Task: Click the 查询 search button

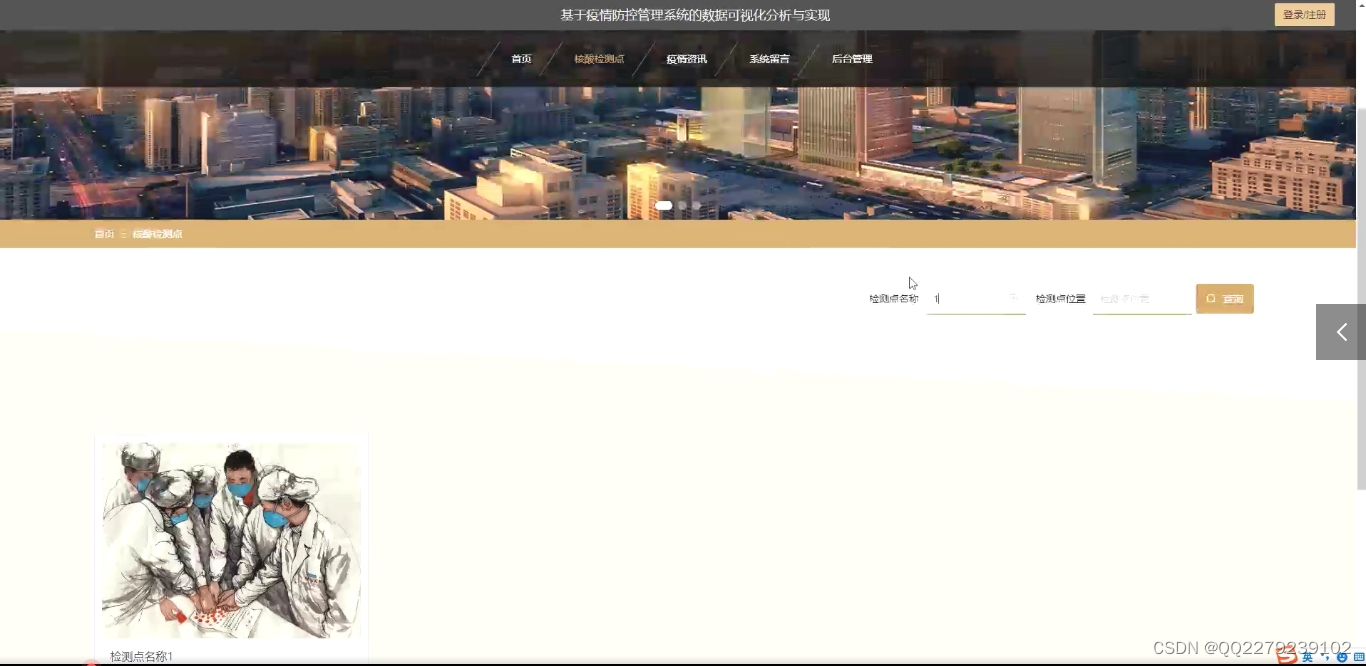Action: [1224, 298]
